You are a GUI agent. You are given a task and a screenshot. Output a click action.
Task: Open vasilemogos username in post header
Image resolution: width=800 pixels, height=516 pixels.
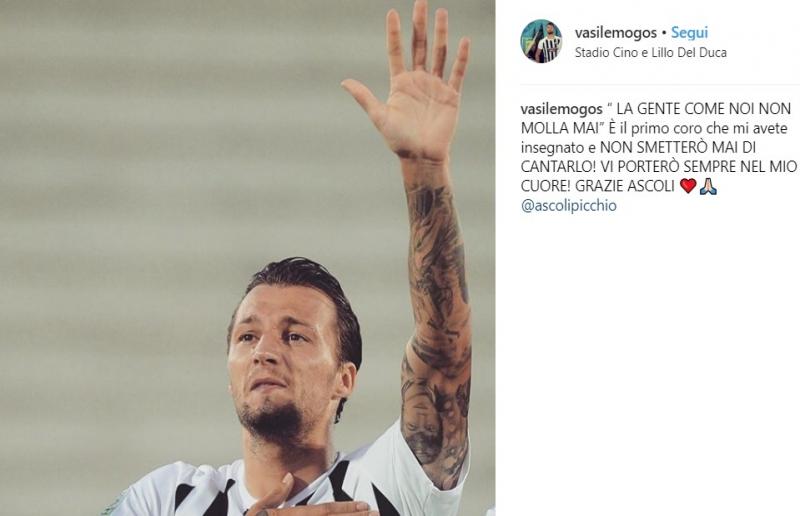coord(615,33)
